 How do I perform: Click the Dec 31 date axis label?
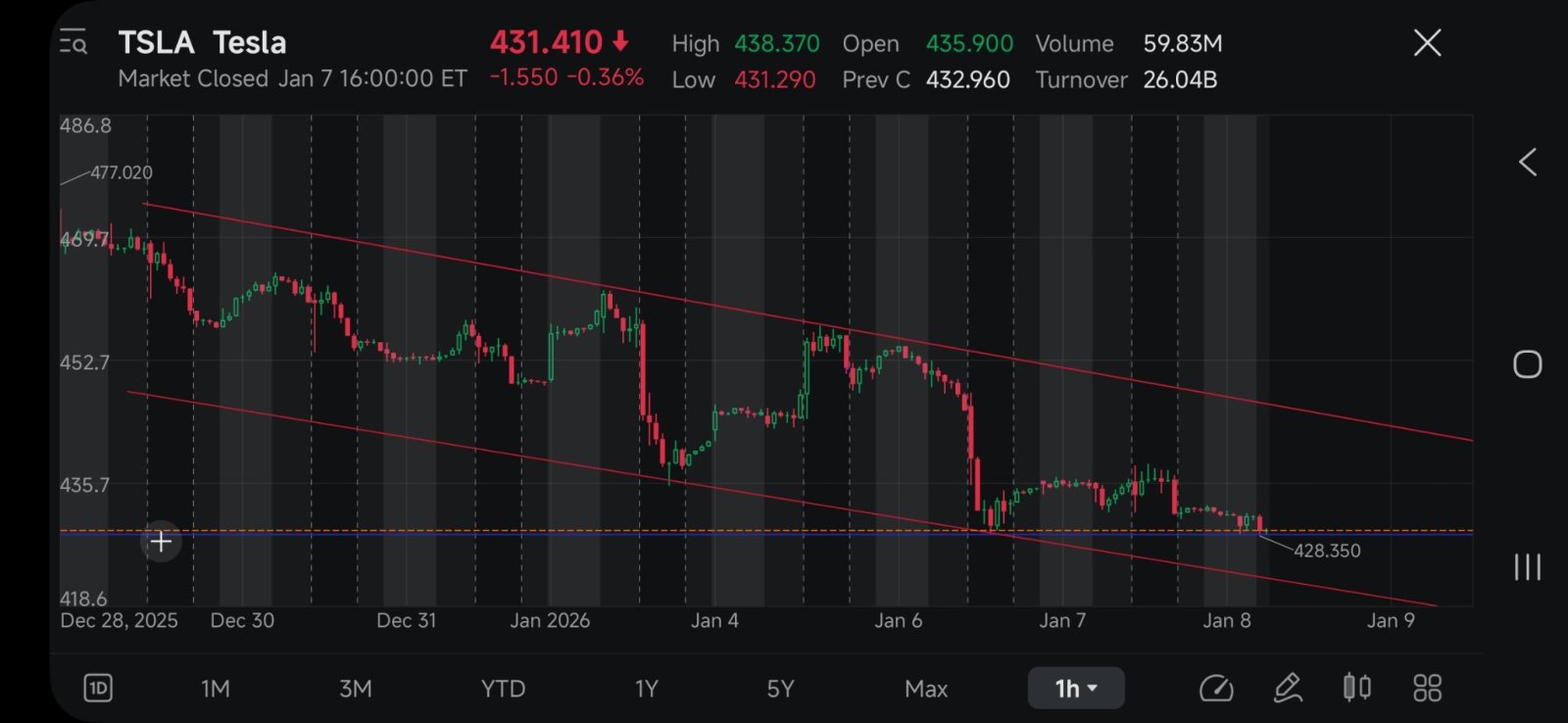(x=406, y=620)
